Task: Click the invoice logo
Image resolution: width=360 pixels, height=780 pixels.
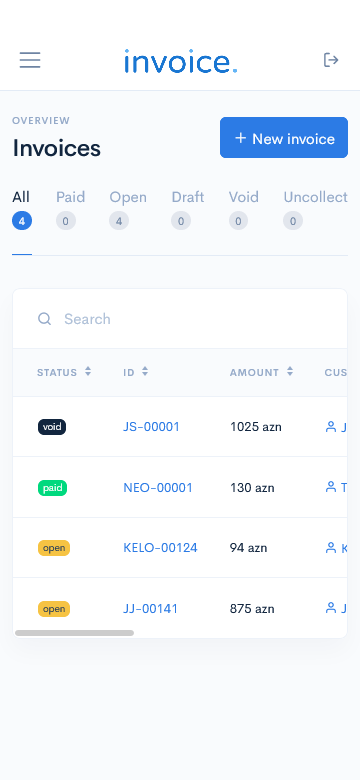Action: [180, 61]
